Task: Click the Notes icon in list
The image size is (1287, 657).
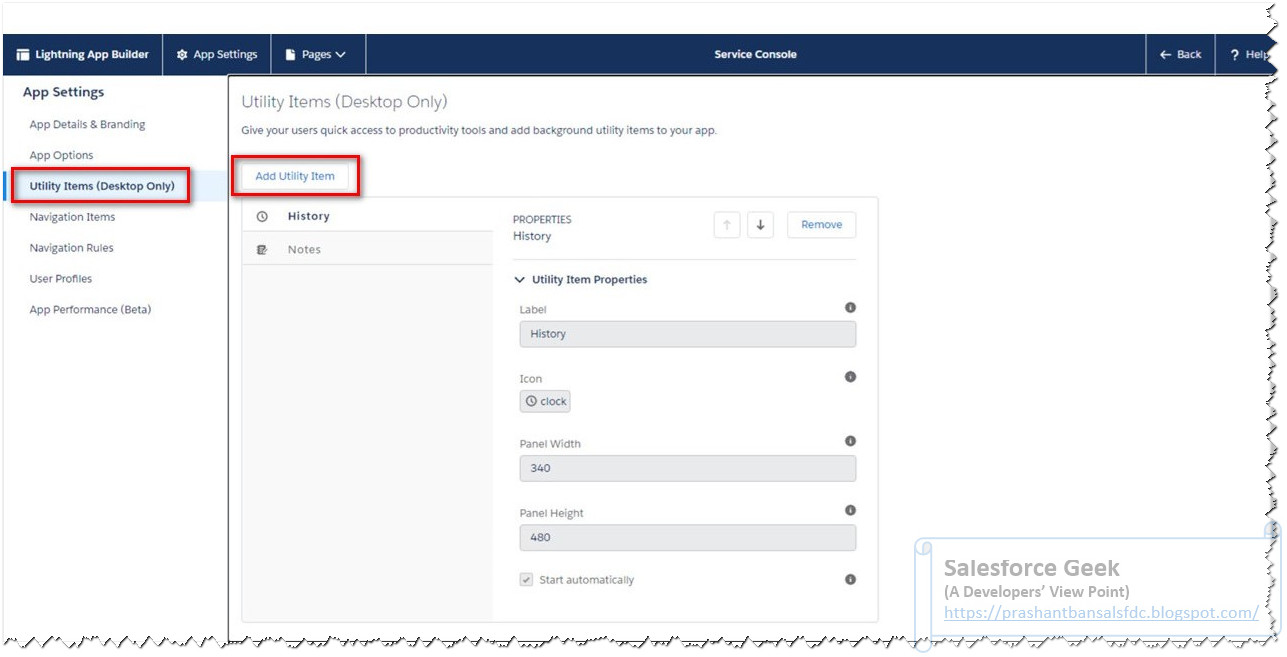Action: pos(262,250)
